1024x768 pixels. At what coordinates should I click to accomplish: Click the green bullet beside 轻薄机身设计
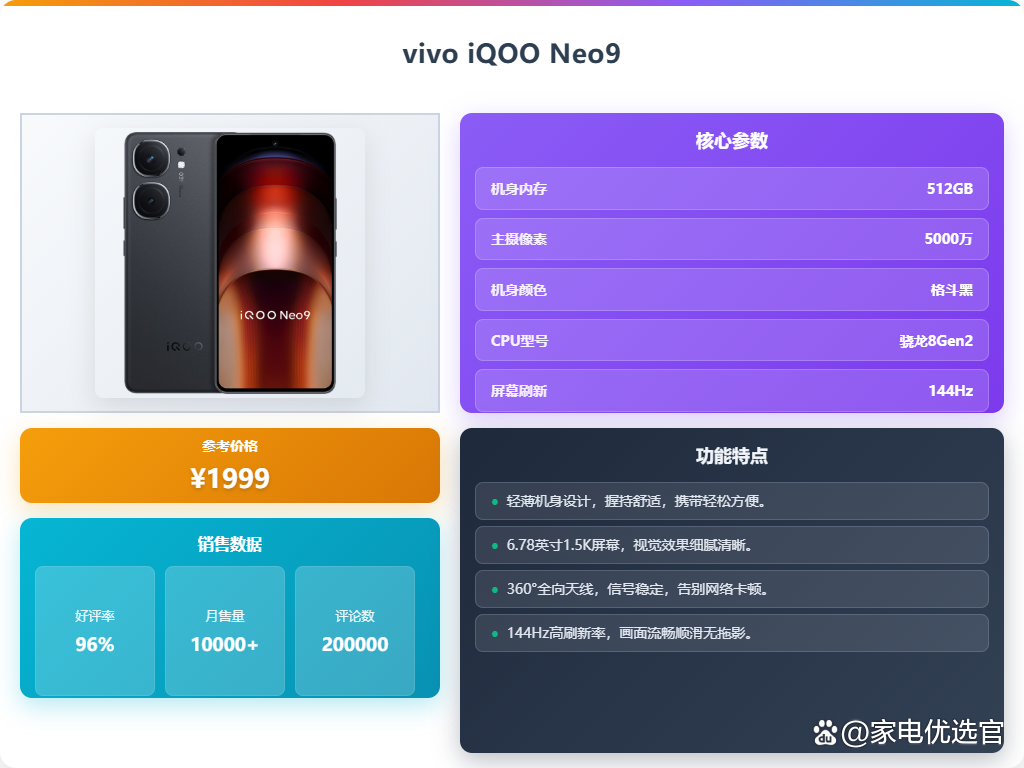(494, 502)
